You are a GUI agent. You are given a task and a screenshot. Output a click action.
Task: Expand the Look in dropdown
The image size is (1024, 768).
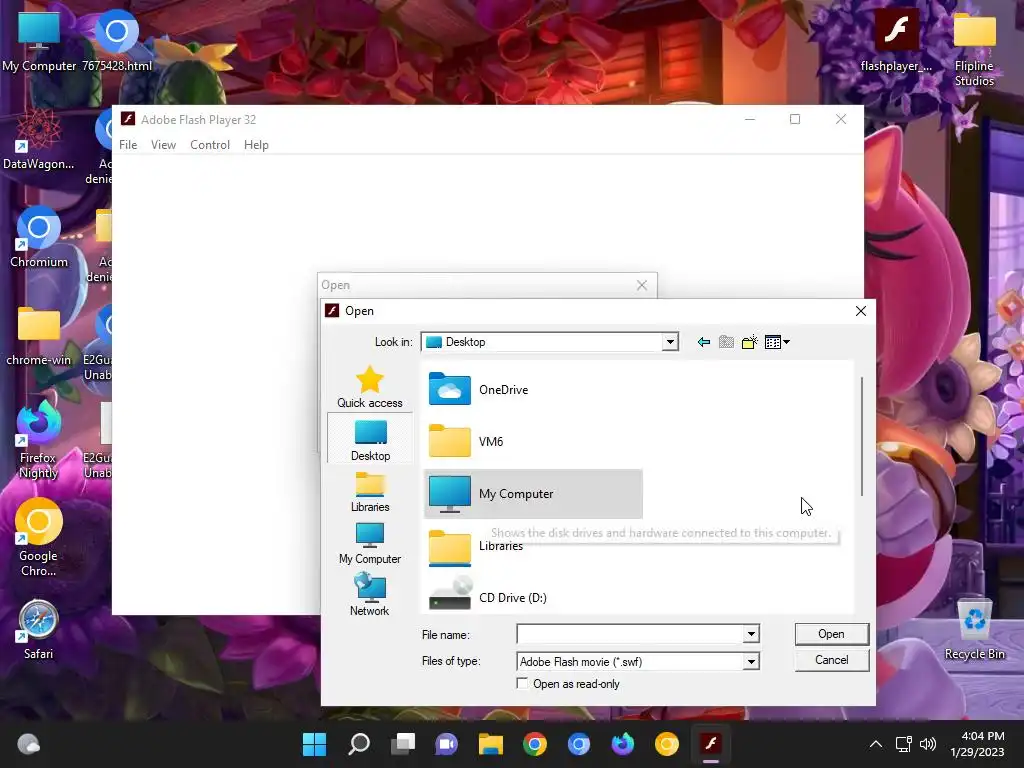click(x=669, y=342)
